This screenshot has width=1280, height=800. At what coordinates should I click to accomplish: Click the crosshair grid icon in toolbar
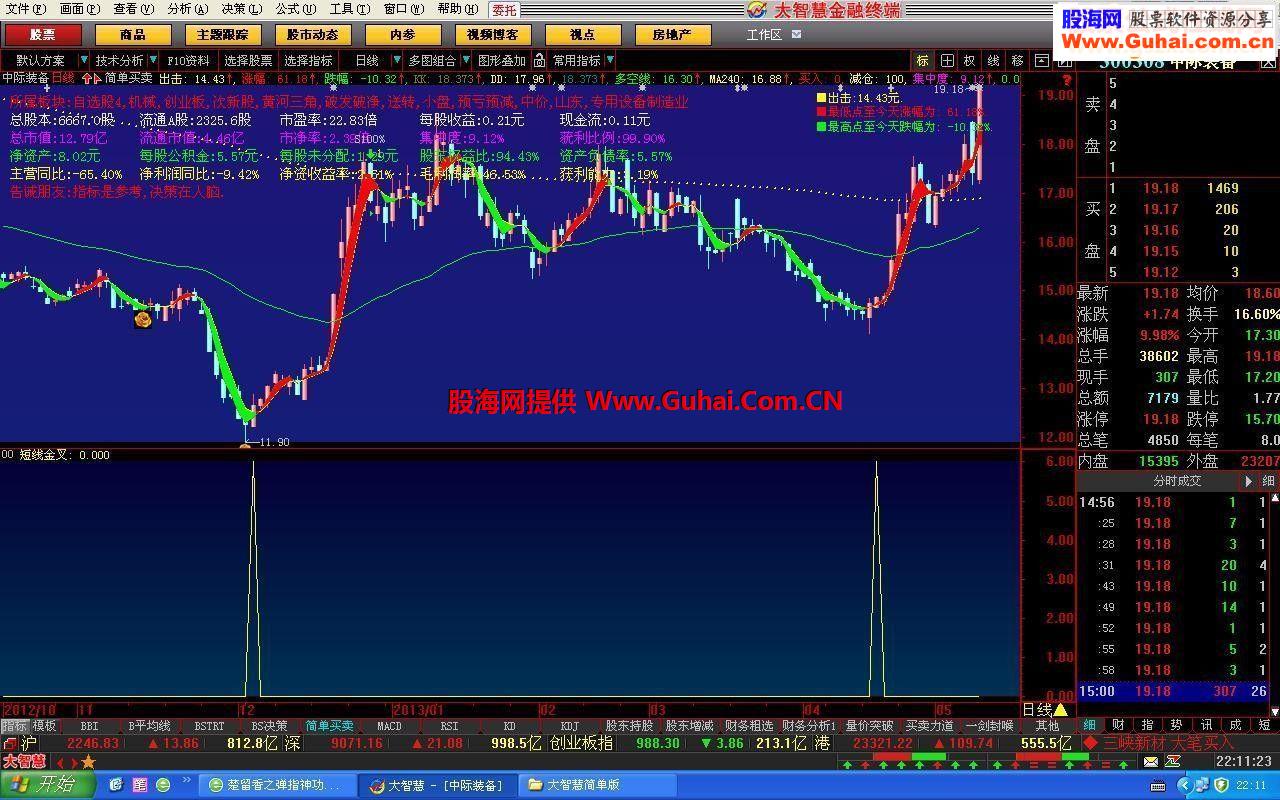(946, 60)
